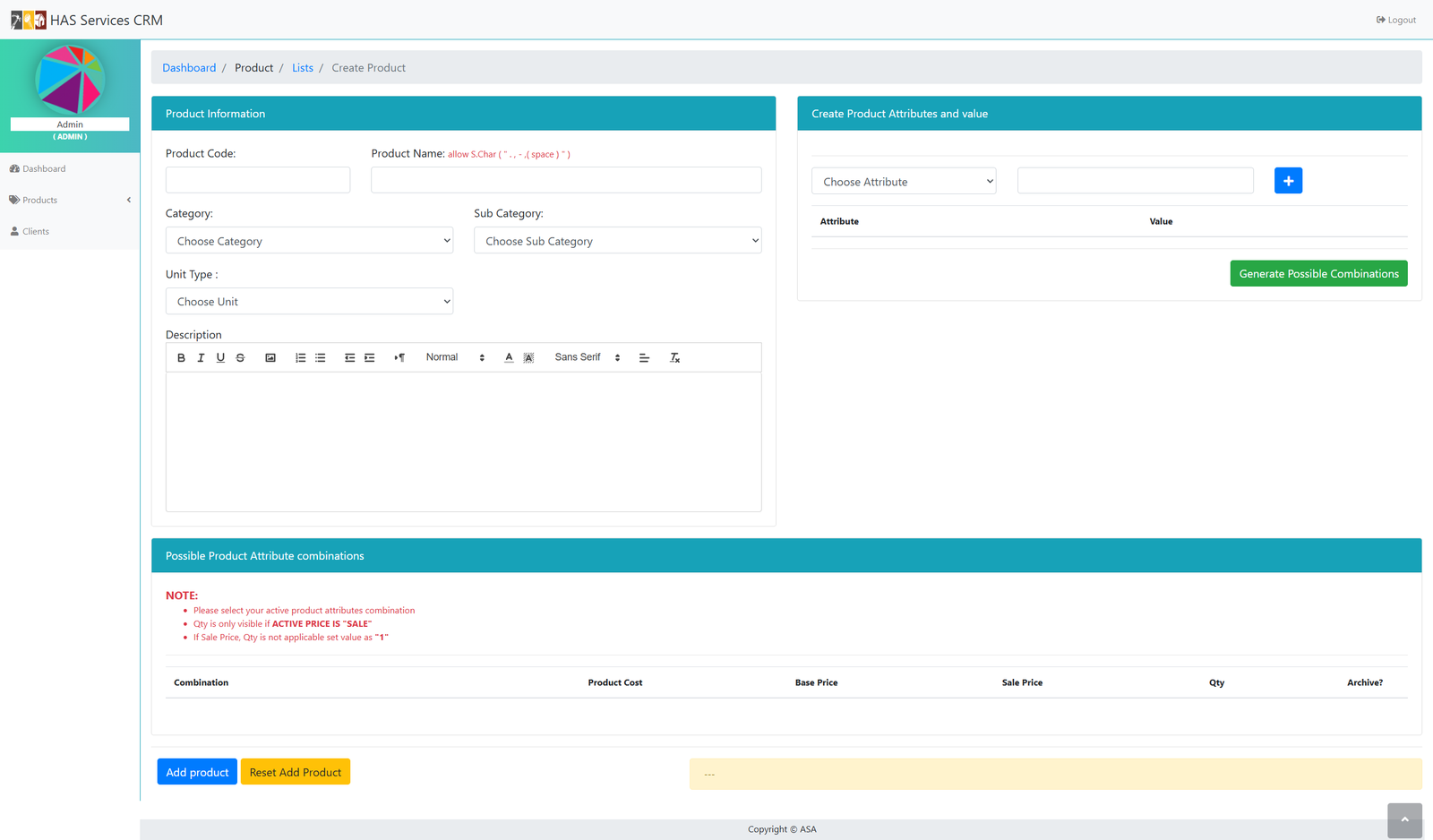Expand the Choose Attribute dropdown

[x=903, y=182]
